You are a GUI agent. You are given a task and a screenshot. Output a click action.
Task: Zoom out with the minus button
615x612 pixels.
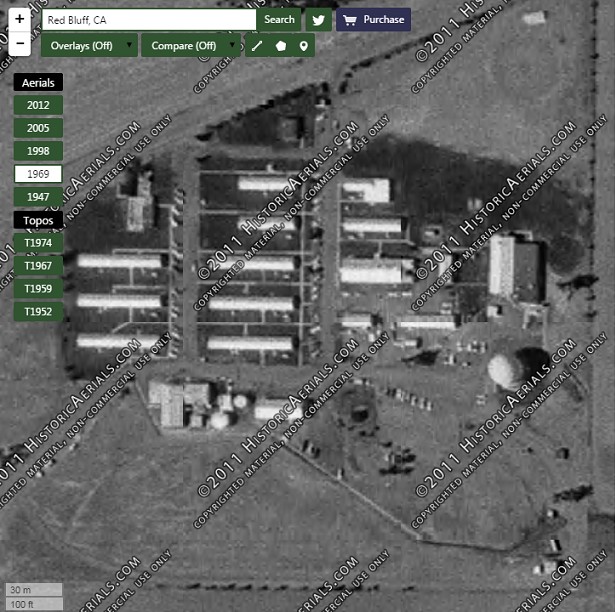click(x=20, y=44)
